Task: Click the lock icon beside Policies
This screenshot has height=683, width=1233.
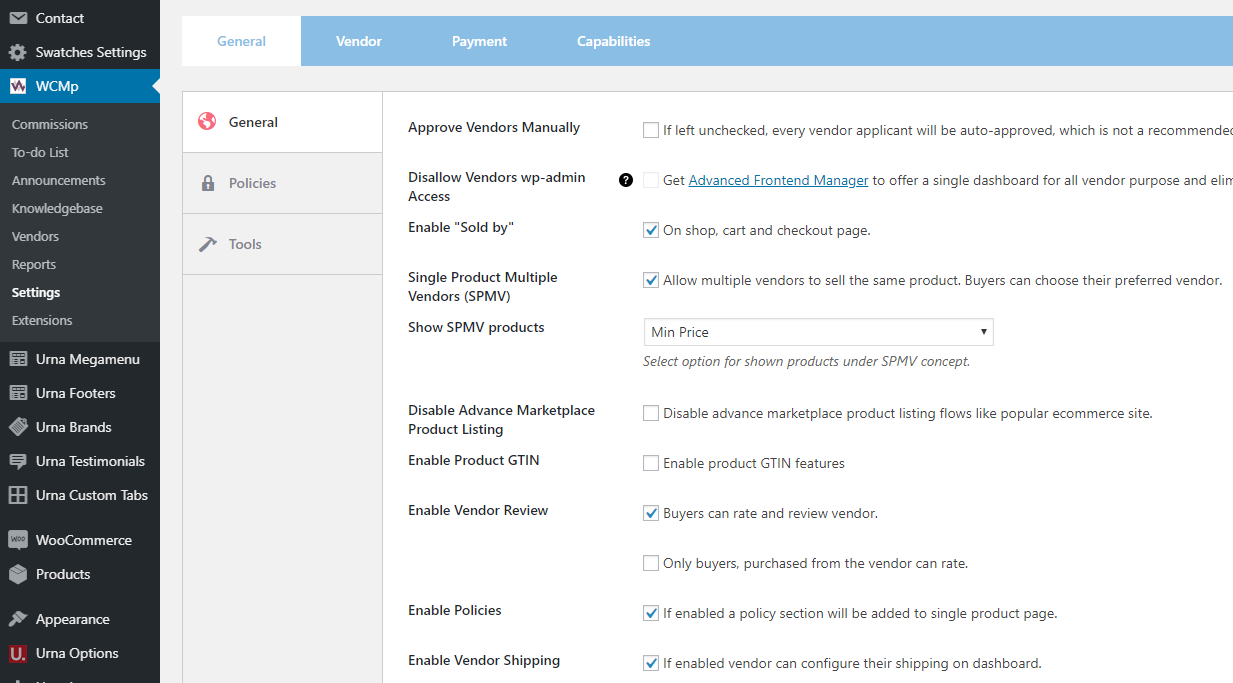Action: point(208,183)
